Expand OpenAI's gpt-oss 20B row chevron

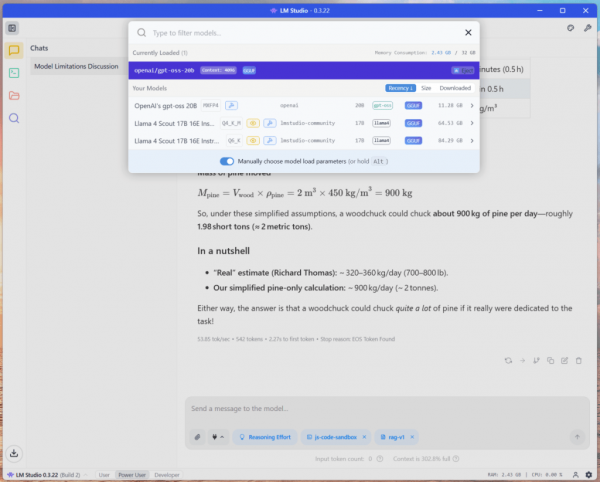[x=472, y=104]
